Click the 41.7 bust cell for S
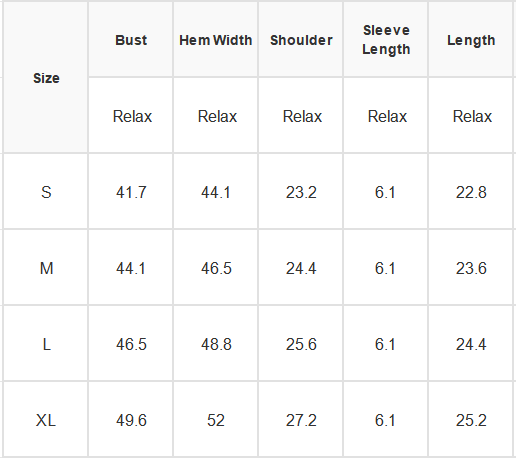This screenshot has height=458, width=516. [131, 192]
